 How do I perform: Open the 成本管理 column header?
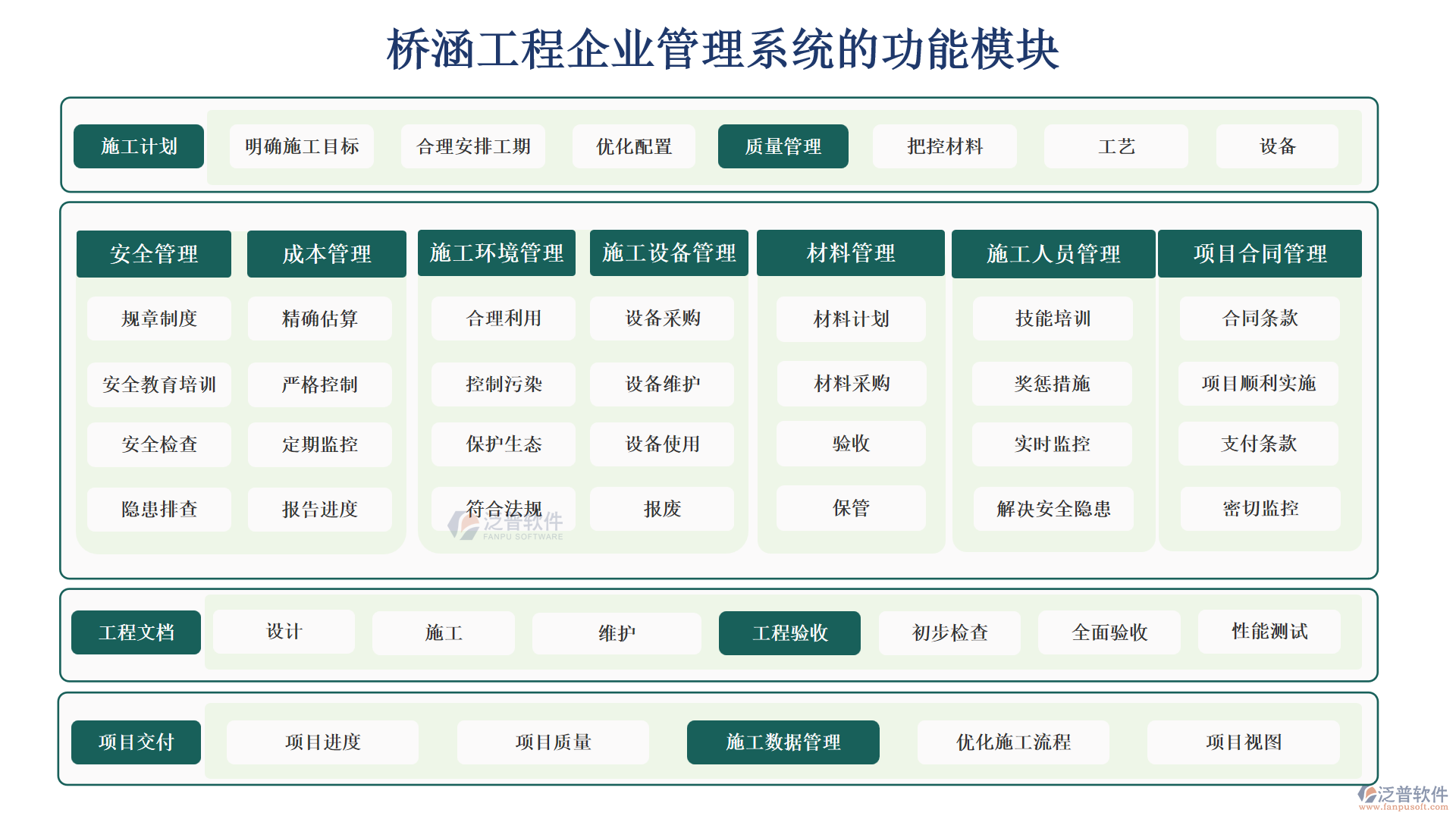point(326,254)
